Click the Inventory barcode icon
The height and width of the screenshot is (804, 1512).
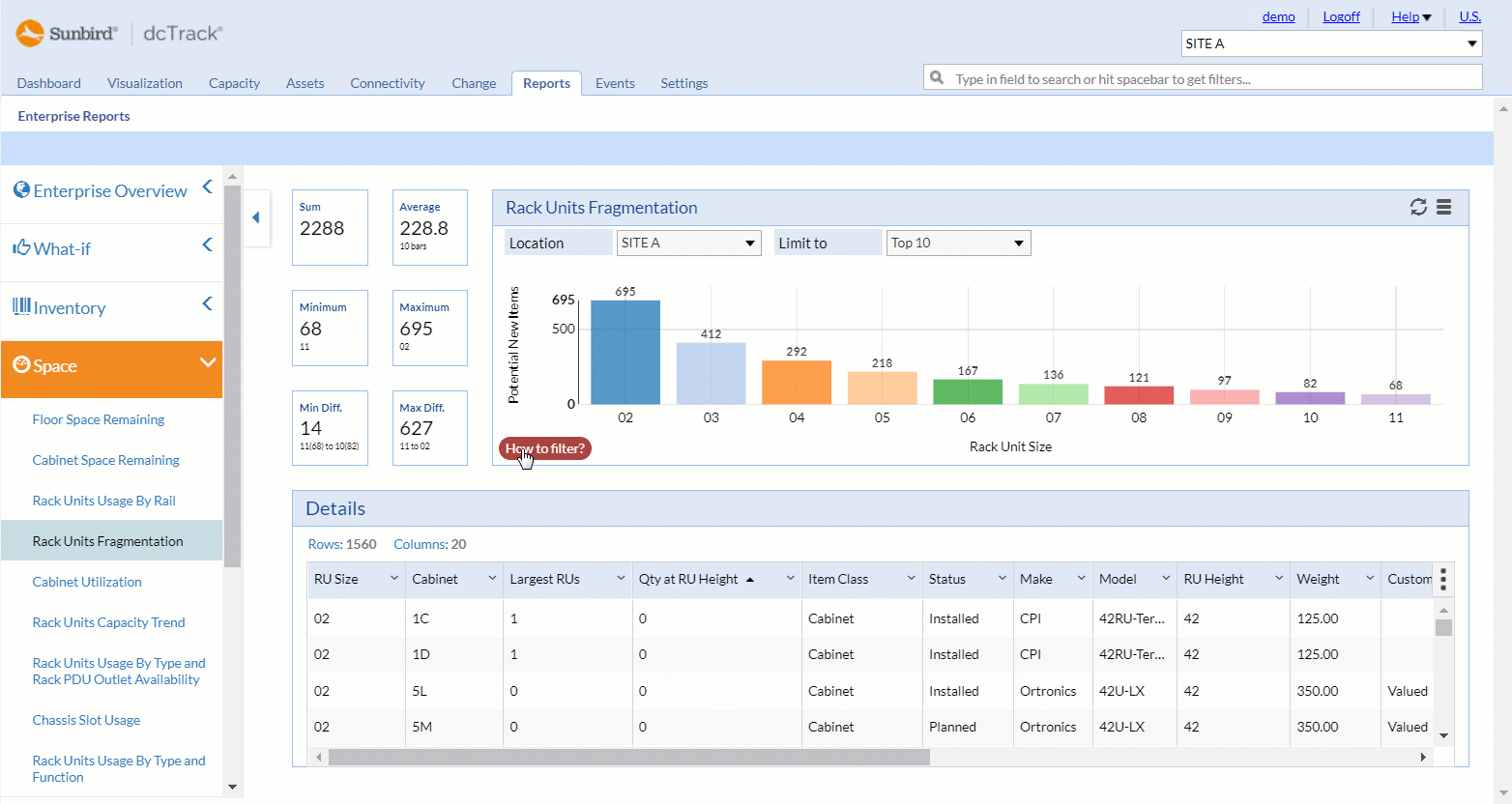tap(22, 307)
